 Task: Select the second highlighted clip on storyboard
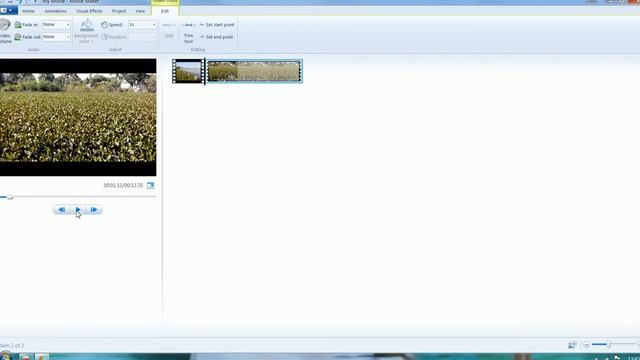254,71
